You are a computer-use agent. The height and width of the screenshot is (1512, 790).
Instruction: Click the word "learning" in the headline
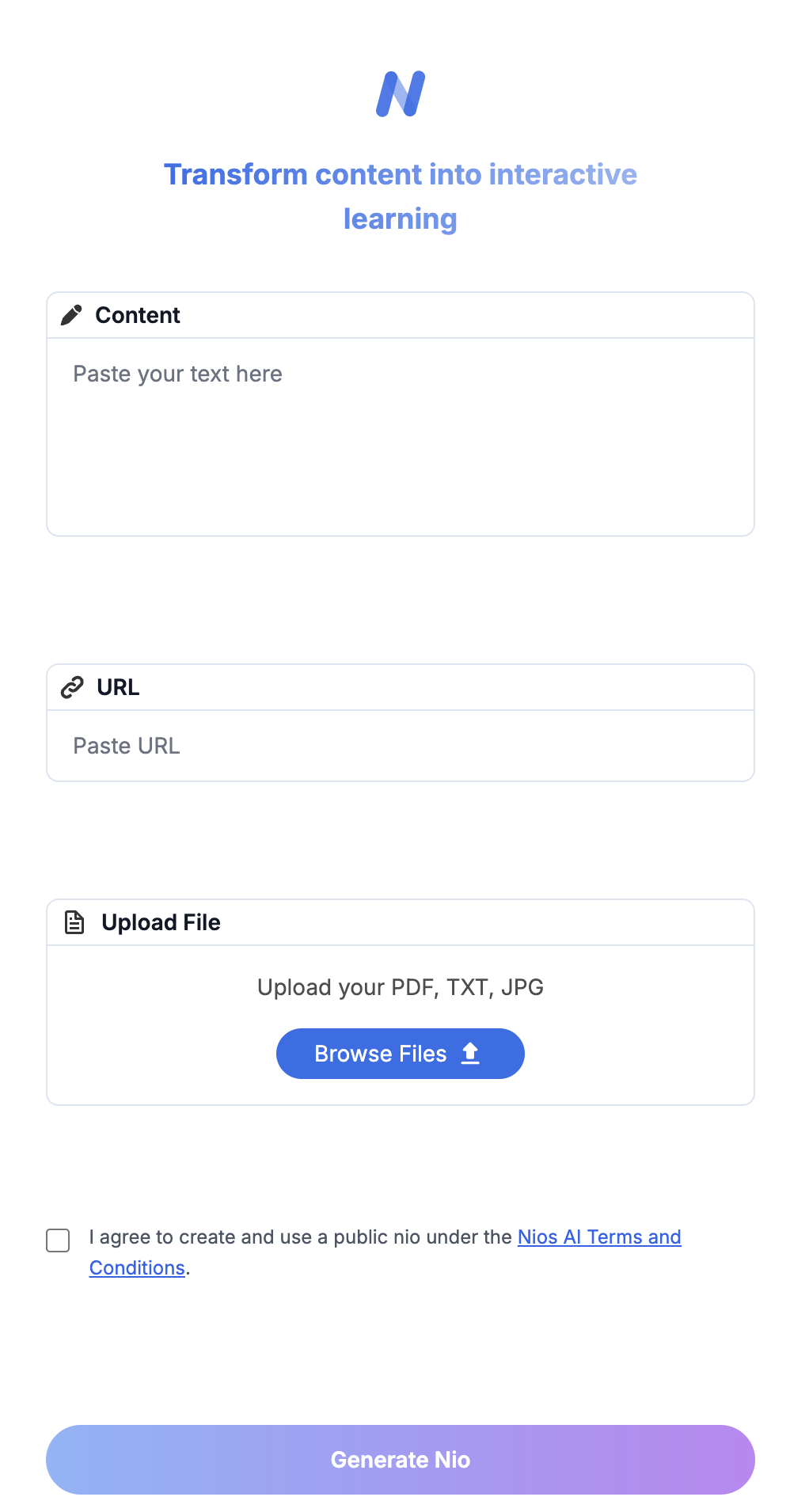(401, 219)
